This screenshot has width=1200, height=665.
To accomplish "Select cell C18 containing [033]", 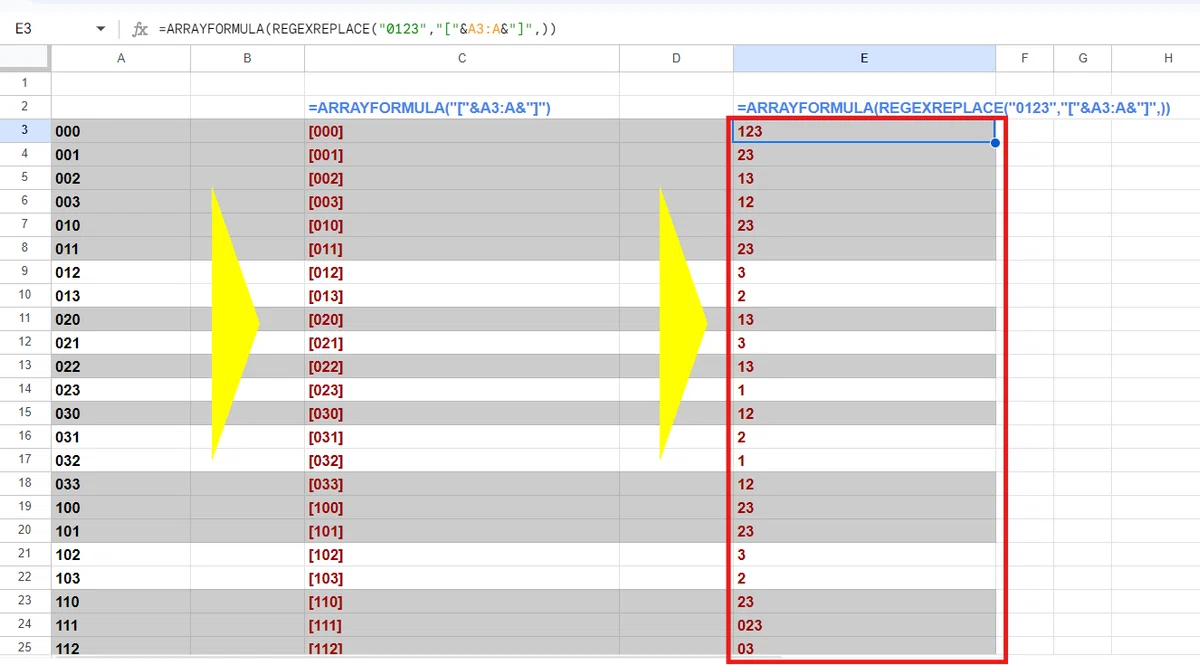I will (462, 484).
